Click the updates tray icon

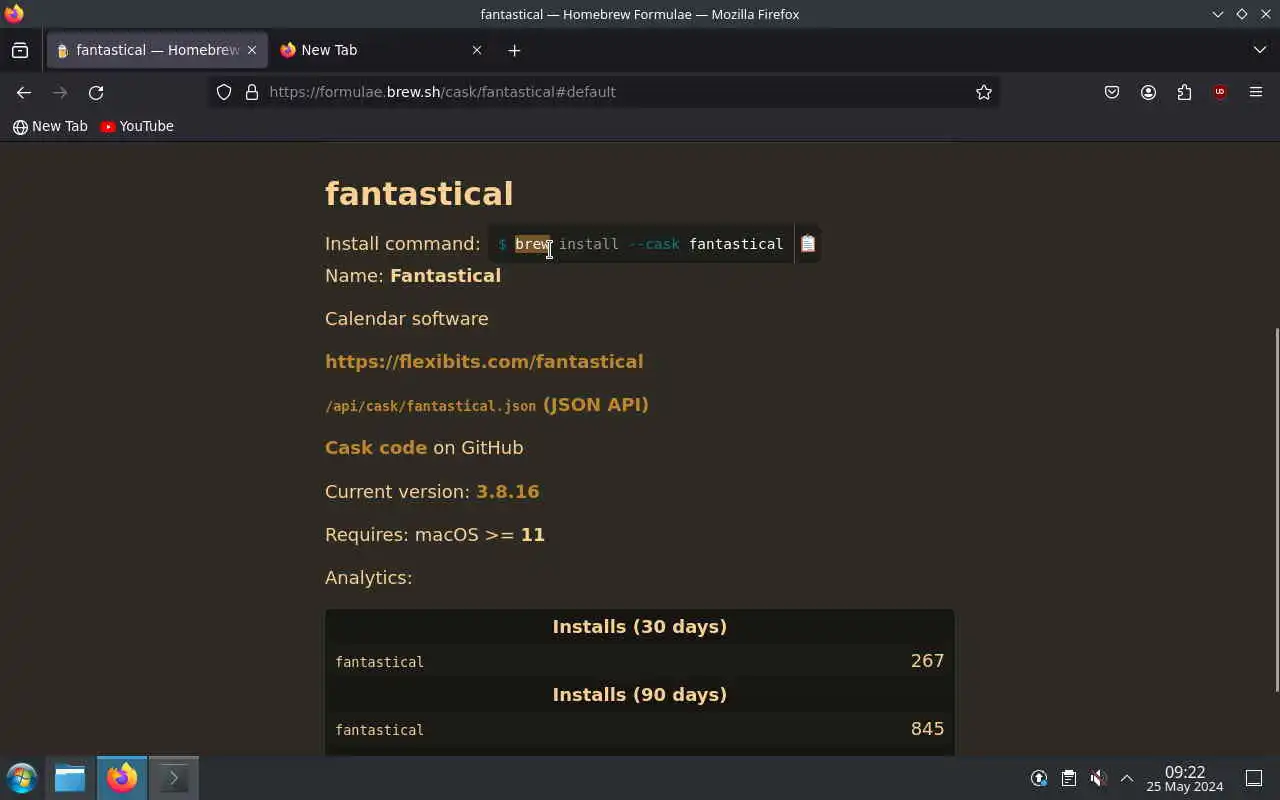pos(1039,778)
